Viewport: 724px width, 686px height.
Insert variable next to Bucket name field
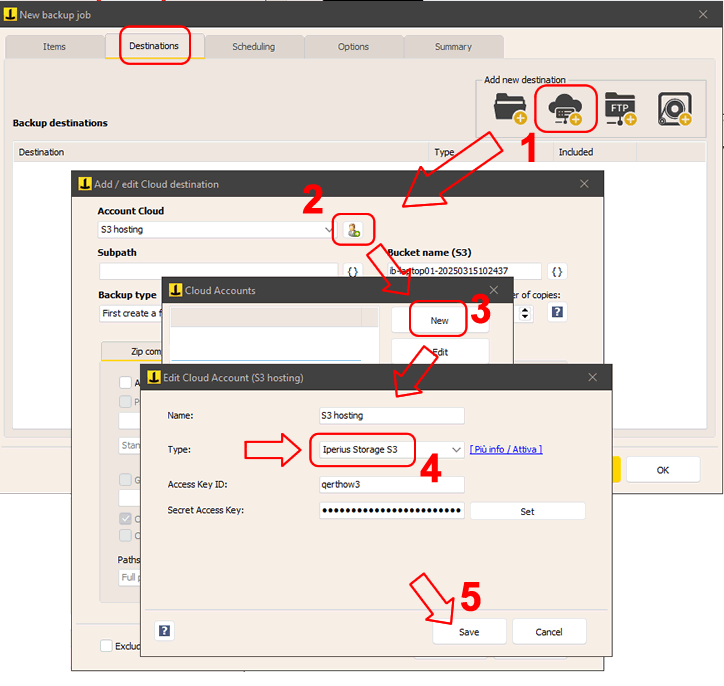pos(557,271)
